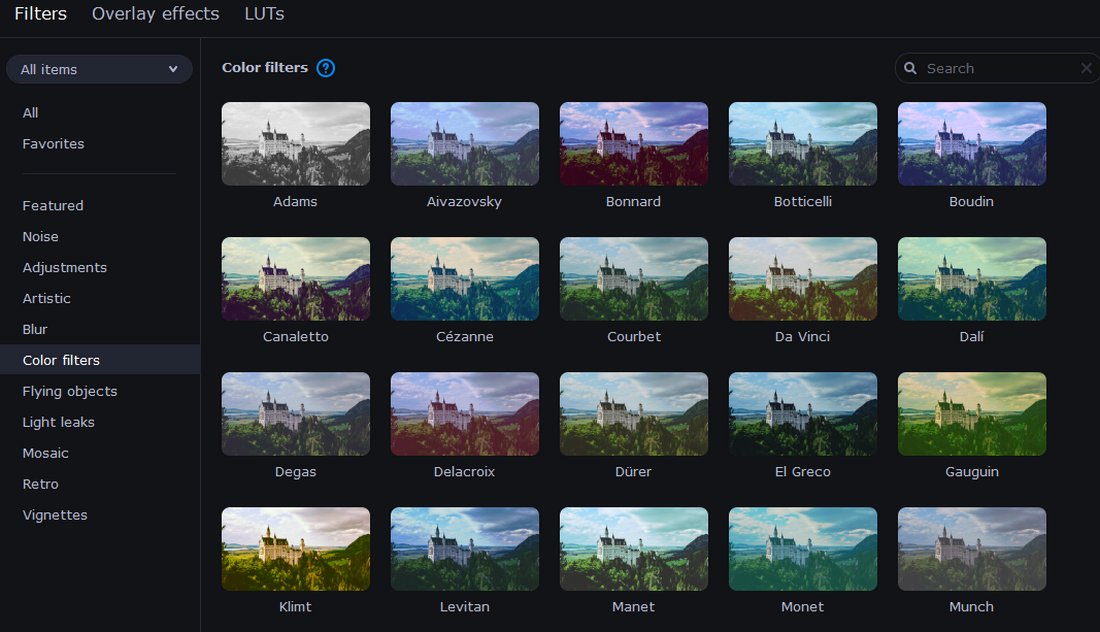Choose the Manet filter thumbnail
This screenshot has height=632, width=1100.
point(633,549)
